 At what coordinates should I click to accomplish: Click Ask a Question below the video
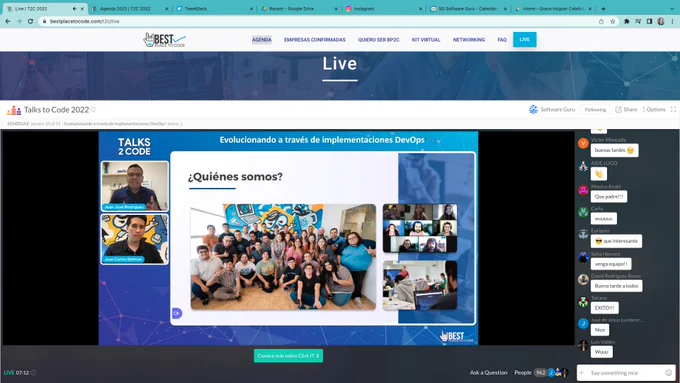click(x=488, y=373)
